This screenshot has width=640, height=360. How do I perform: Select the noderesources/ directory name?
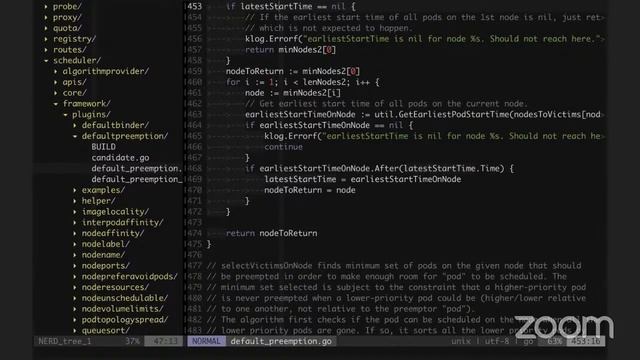point(116,287)
